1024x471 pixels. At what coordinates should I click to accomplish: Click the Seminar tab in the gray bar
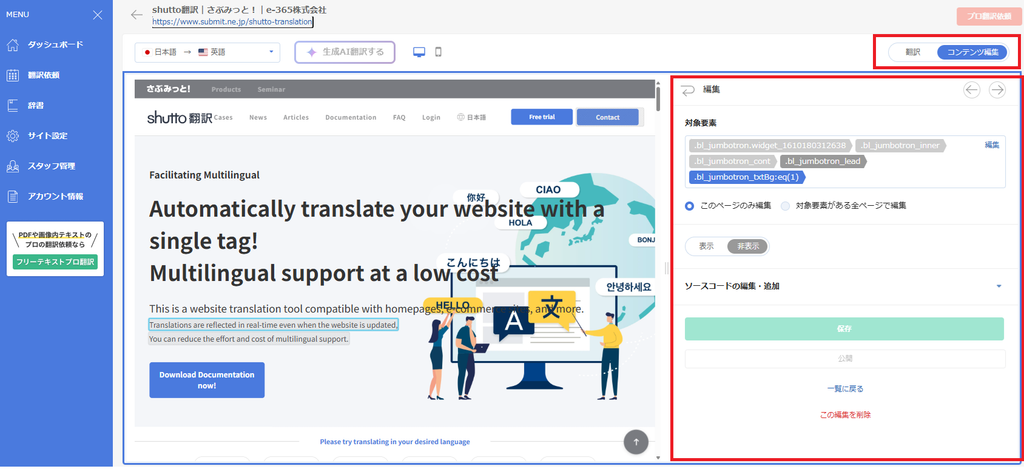tap(271, 89)
